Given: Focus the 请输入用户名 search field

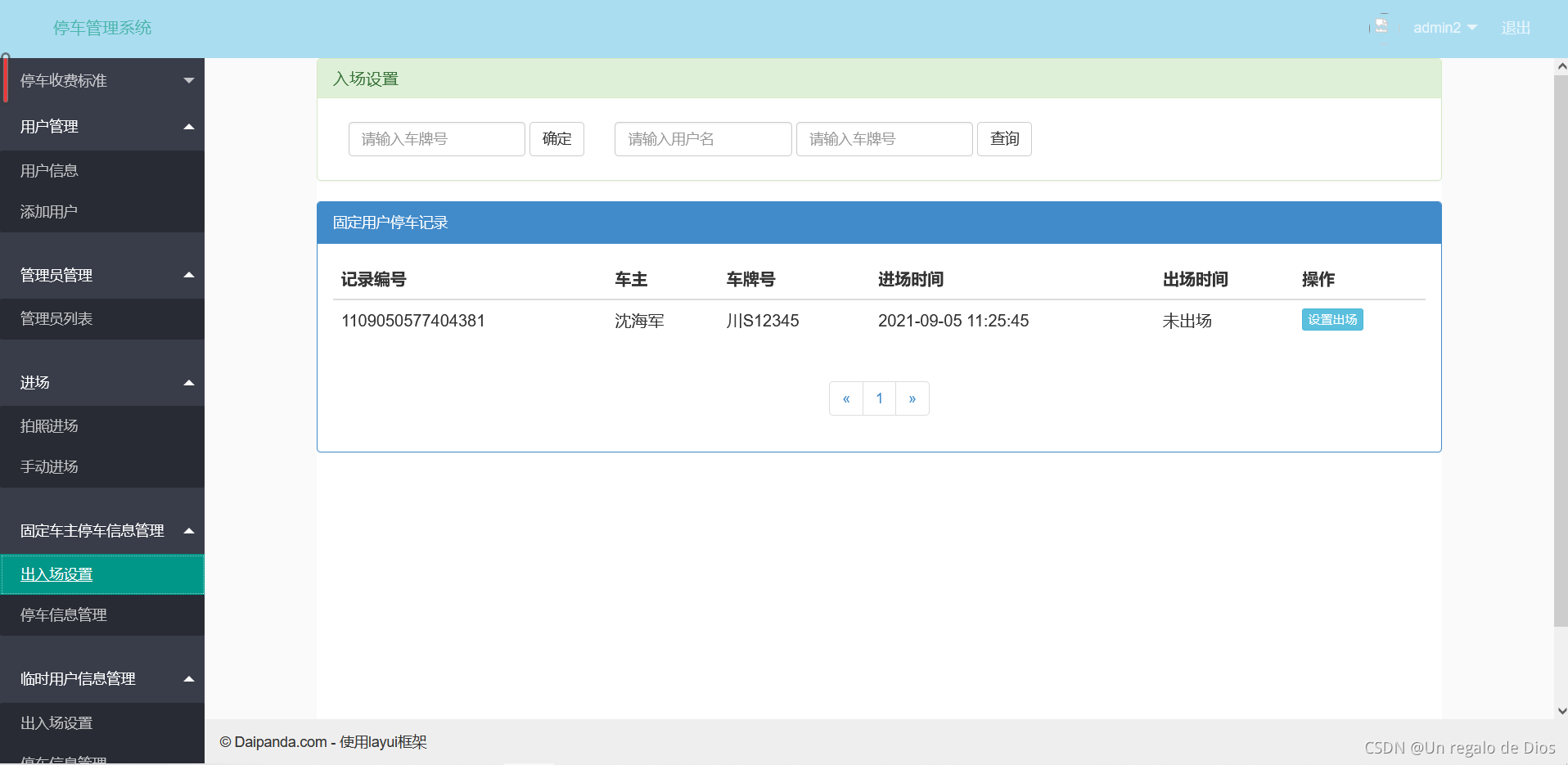Looking at the screenshot, I should 703,139.
